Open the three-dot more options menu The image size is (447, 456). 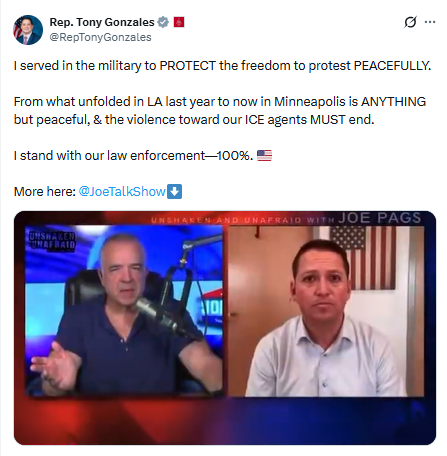click(430, 22)
